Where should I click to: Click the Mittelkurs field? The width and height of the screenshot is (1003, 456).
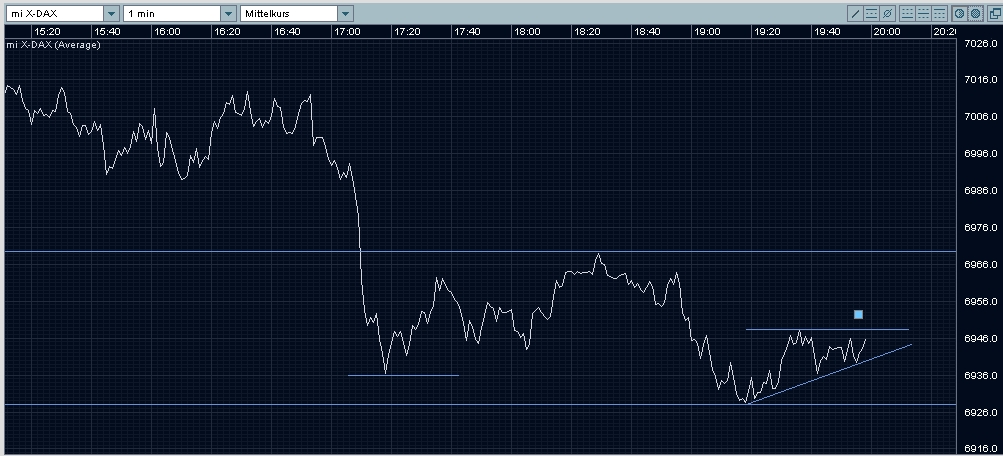pyautogui.click(x=289, y=13)
